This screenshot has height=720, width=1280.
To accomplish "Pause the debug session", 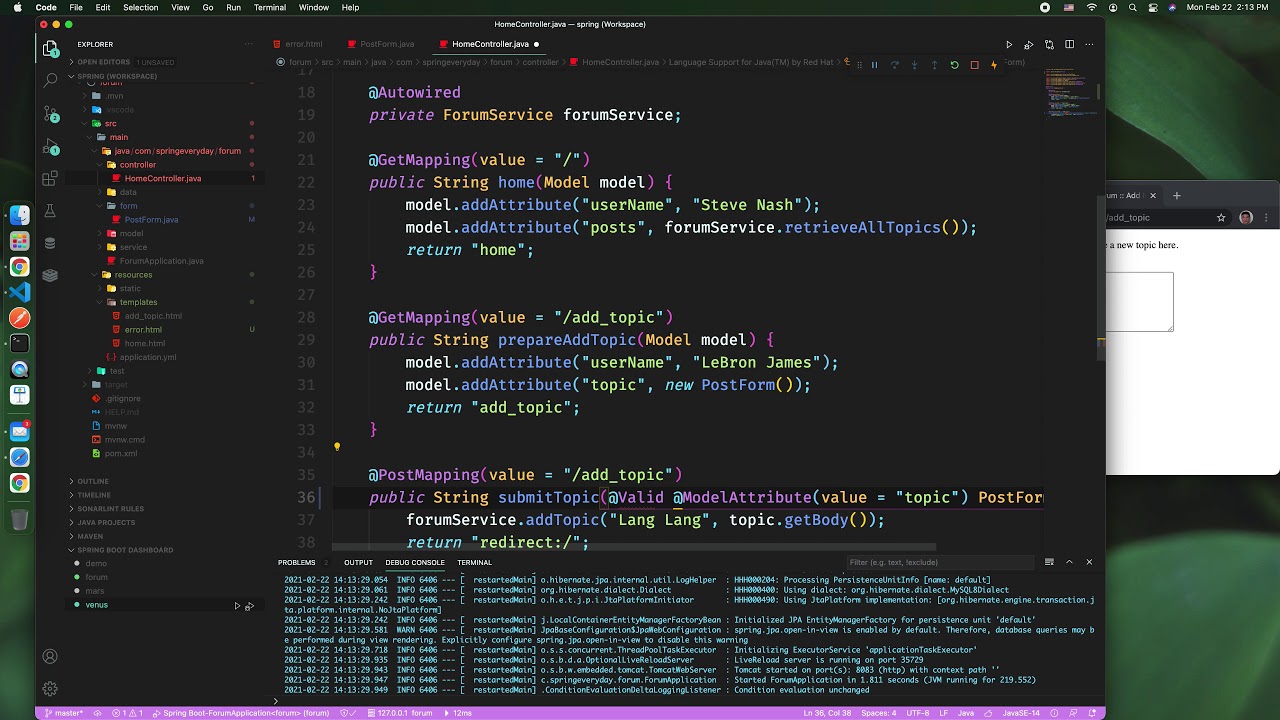I will tap(874, 65).
